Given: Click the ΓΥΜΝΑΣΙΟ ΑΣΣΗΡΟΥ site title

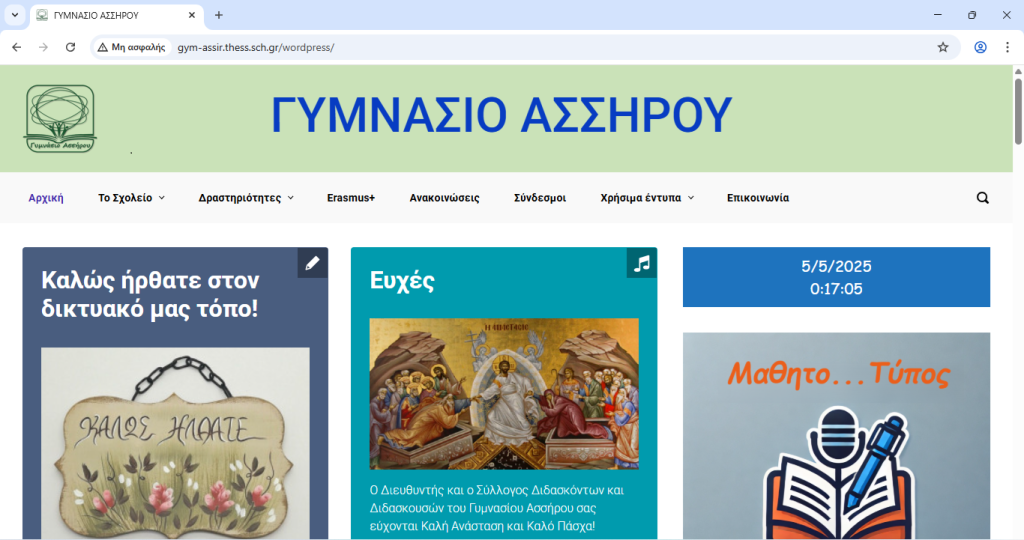Looking at the screenshot, I should pos(502,115).
